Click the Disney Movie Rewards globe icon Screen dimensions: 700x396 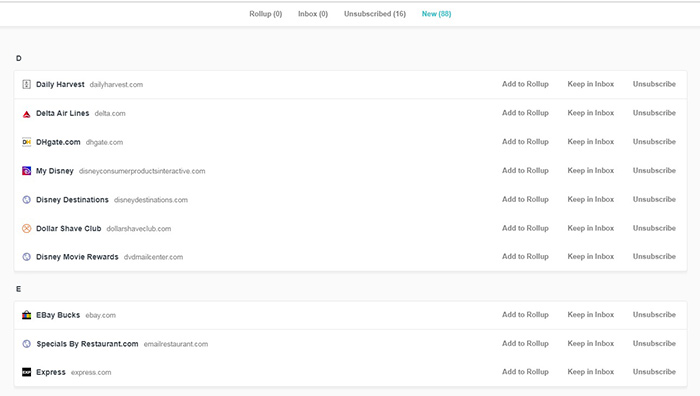[26, 257]
